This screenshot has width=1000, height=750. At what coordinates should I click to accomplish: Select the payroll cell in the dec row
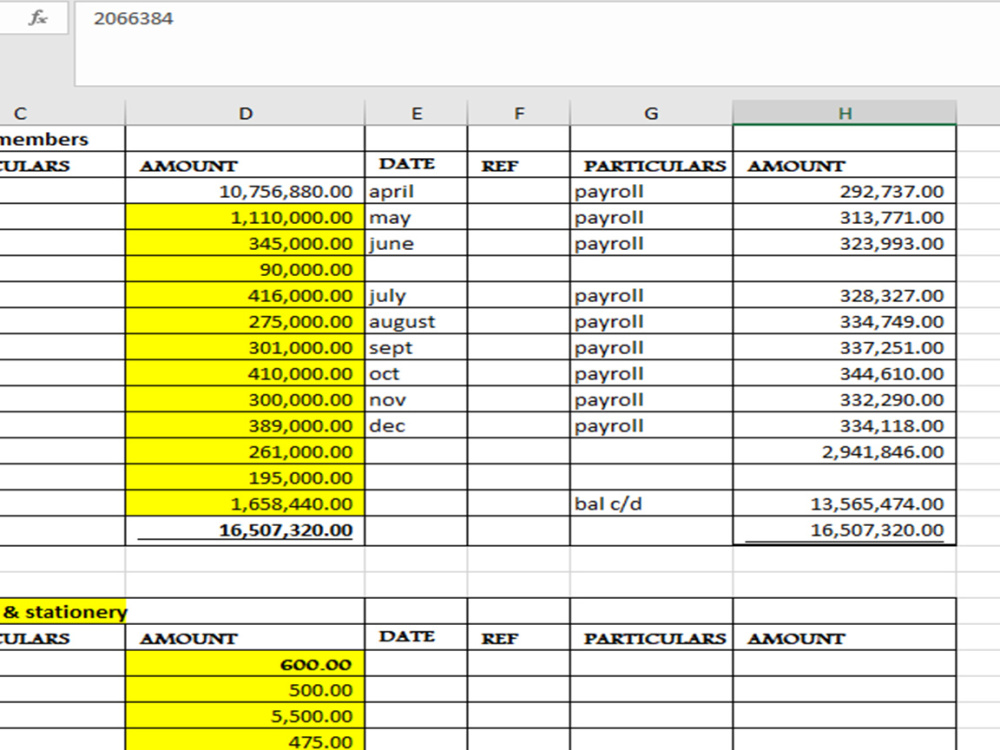pos(651,426)
